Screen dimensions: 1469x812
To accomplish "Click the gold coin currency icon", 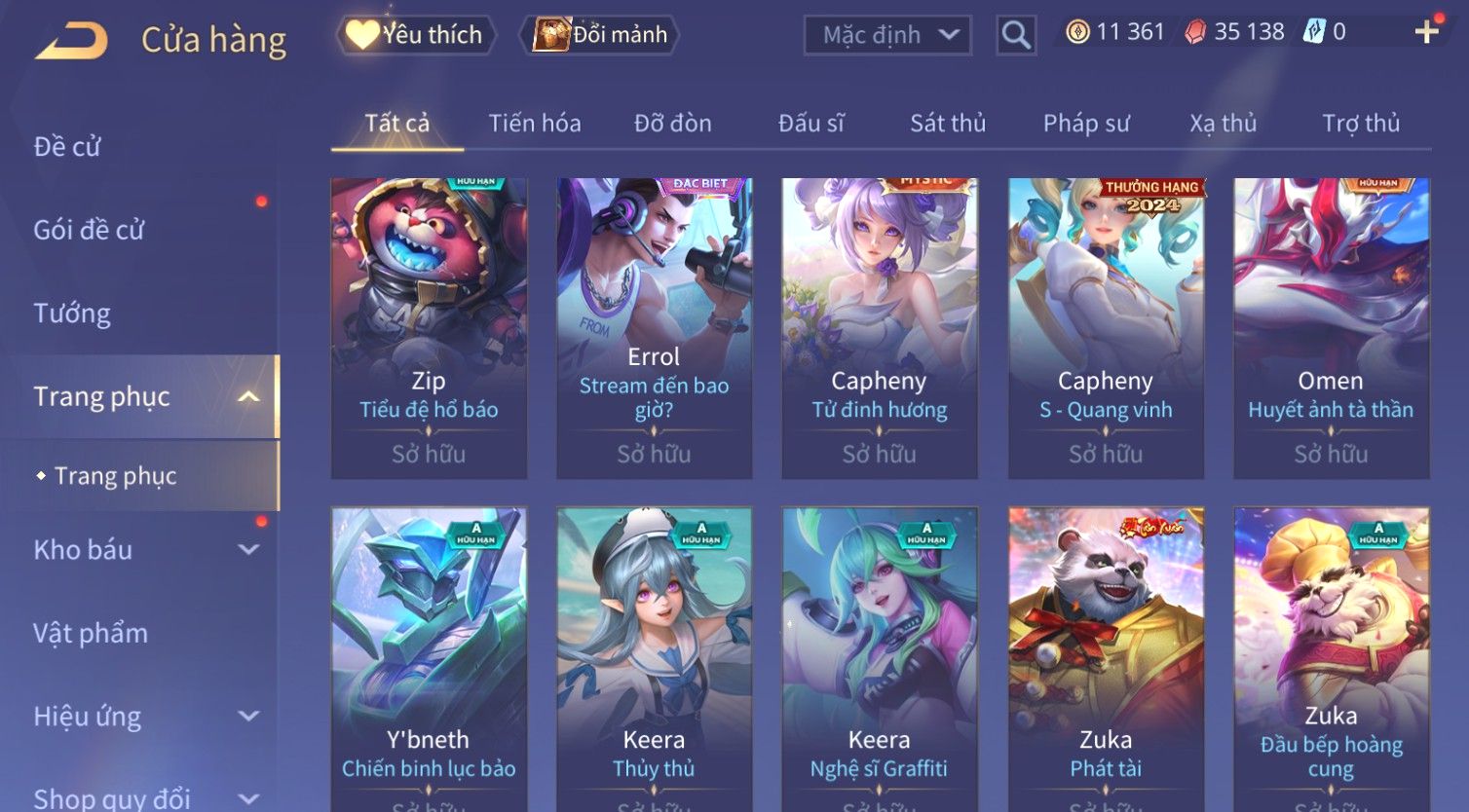I will pyautogui.click(x=1077, y=32).
